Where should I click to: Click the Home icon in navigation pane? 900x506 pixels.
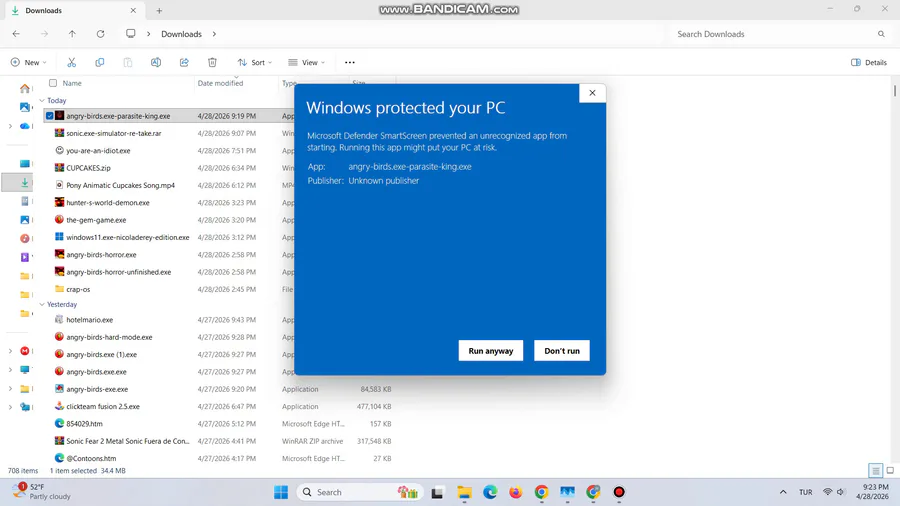(25, 88)
